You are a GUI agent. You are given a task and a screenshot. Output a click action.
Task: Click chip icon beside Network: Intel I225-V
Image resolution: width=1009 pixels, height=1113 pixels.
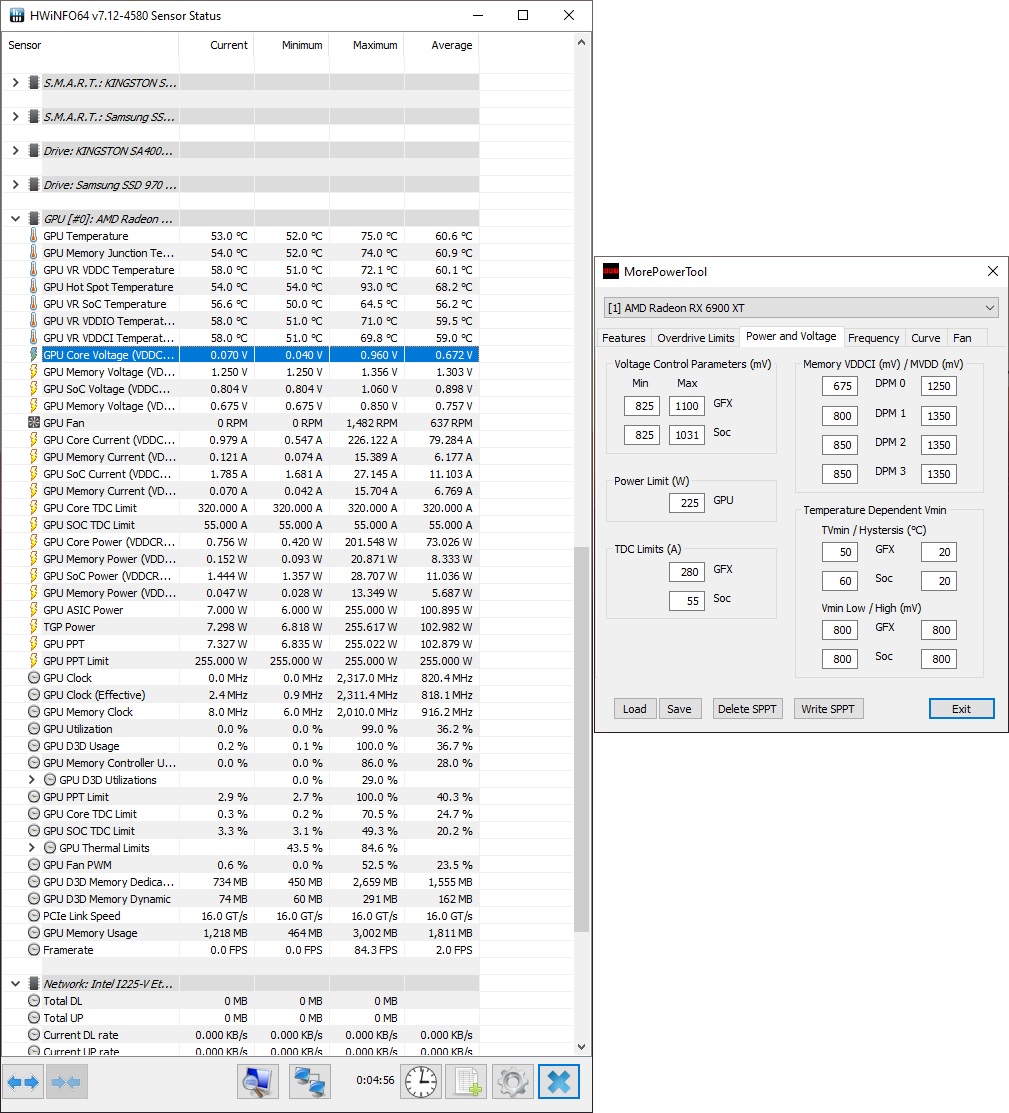tap(33, 984)
